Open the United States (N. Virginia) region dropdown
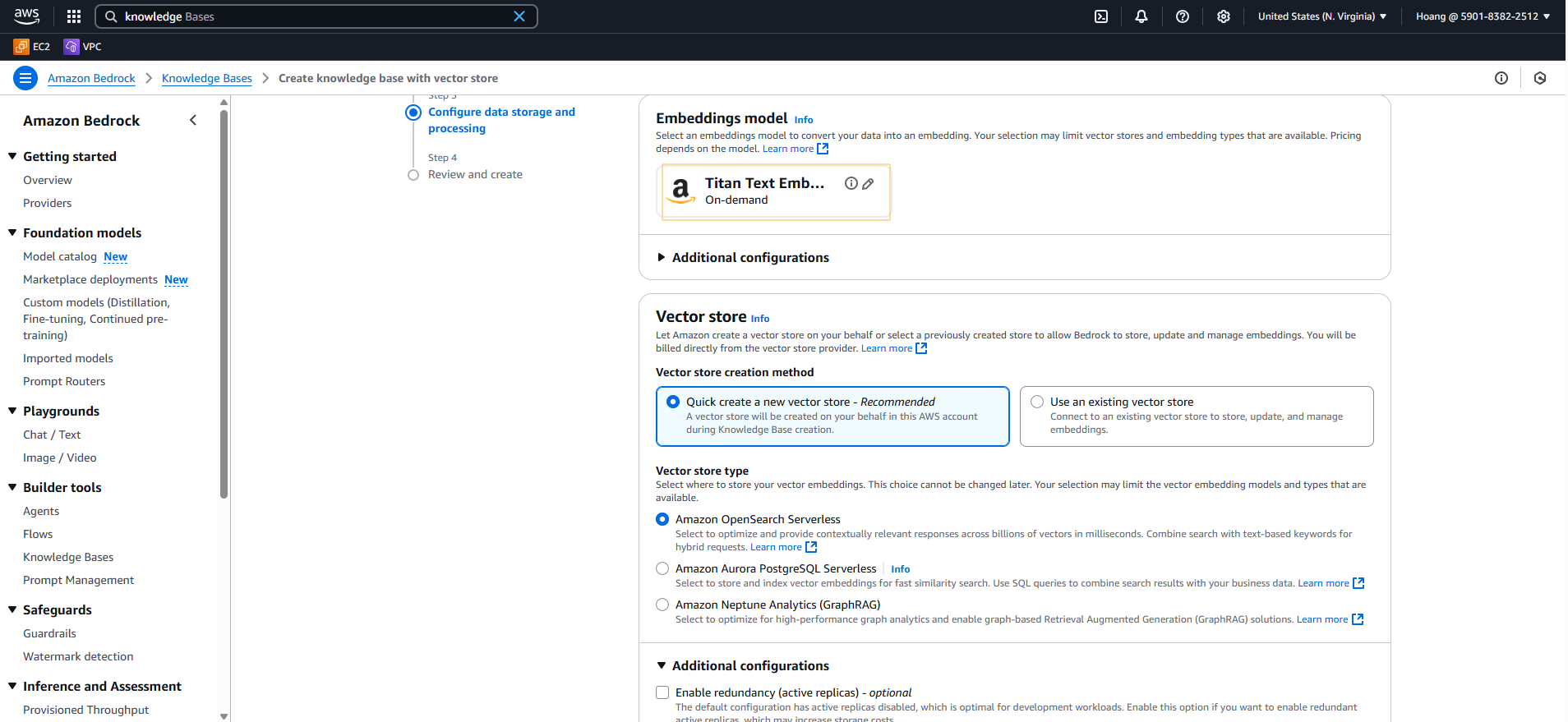The image size is (1568, 722). pyautogui.click(x=1322, y=16)
